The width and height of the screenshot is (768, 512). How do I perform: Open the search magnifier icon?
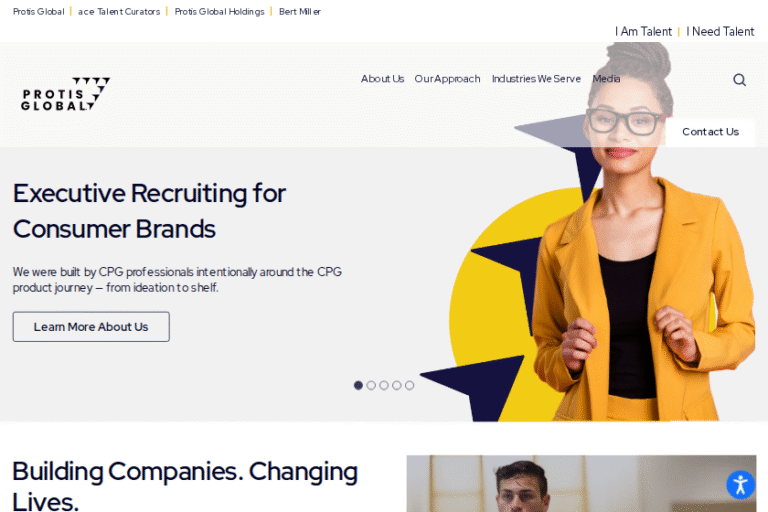pos(740,80)
